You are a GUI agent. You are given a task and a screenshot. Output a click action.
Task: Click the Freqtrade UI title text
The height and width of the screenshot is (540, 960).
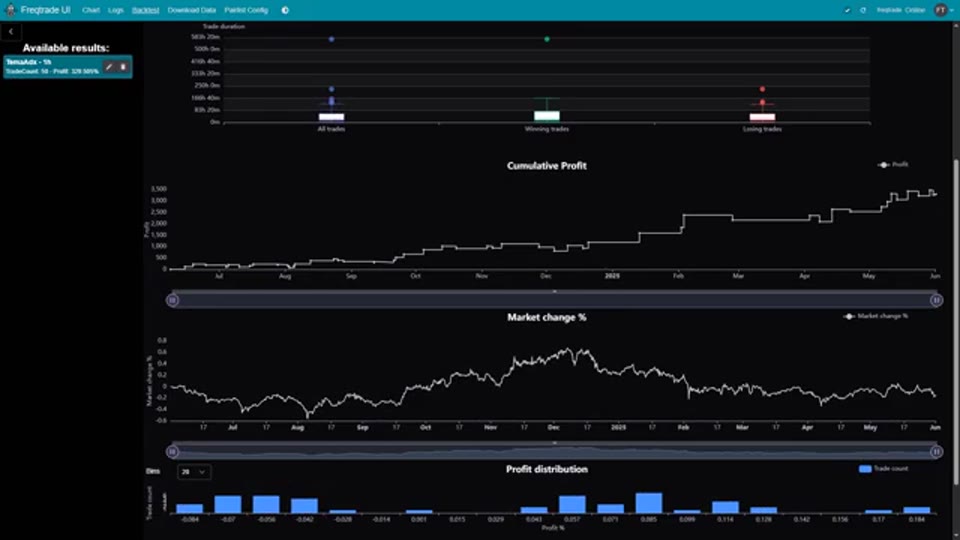pos(45,10)
